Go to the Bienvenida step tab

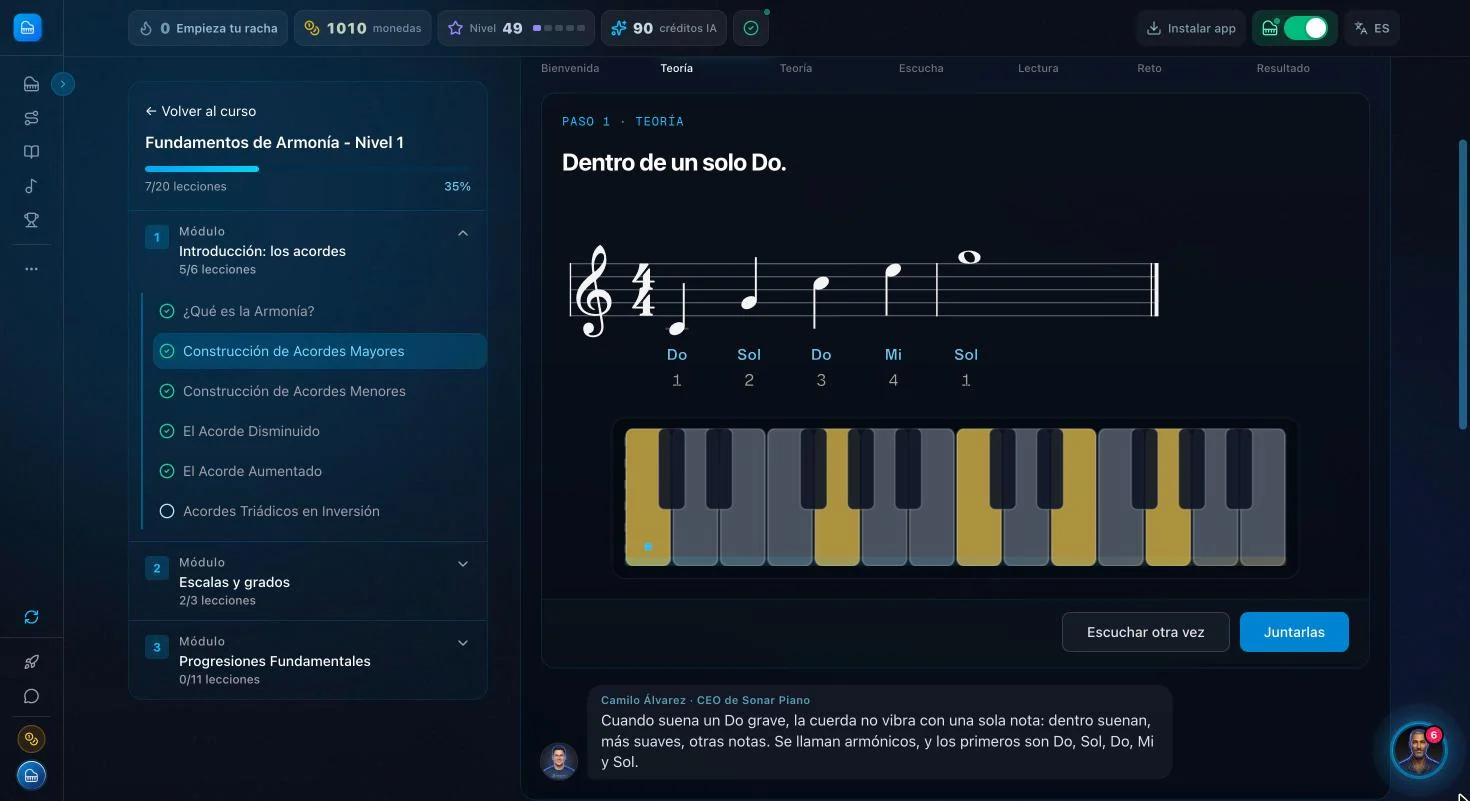[x=570, y=68]
